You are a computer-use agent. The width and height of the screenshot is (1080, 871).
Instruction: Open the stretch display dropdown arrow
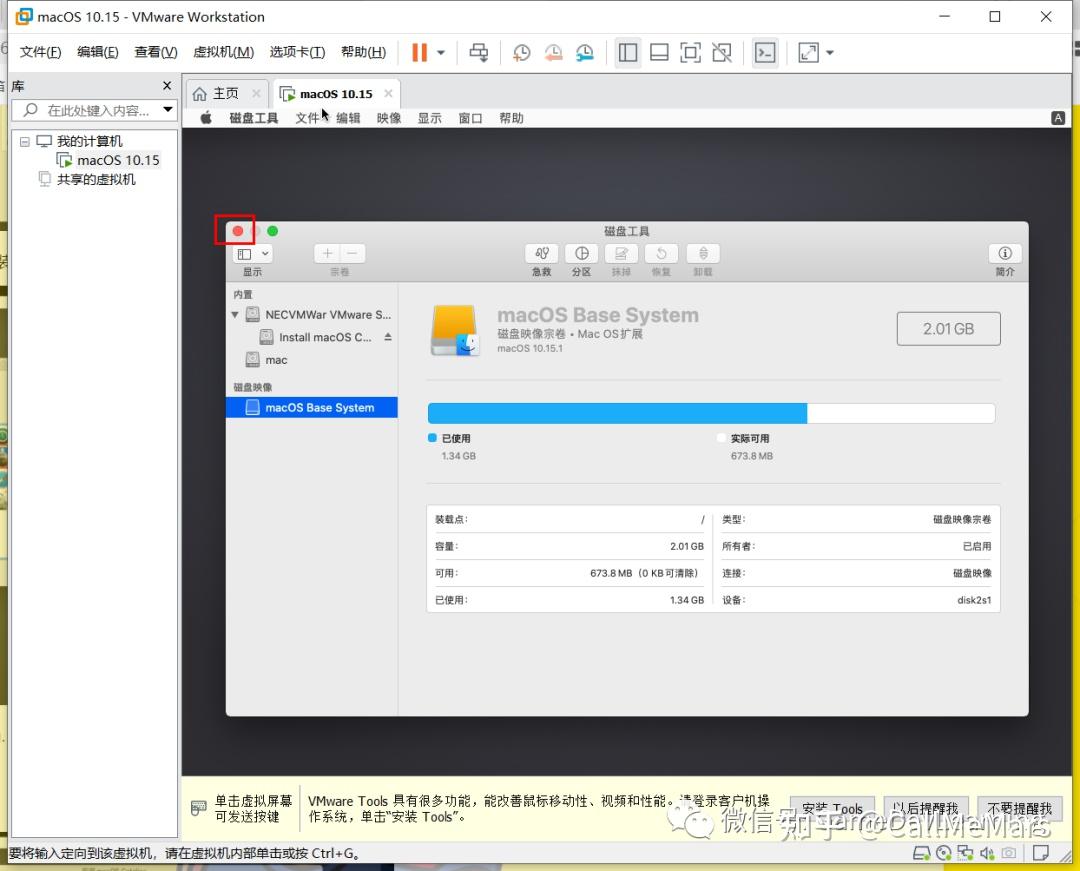[x=830, y=52]
